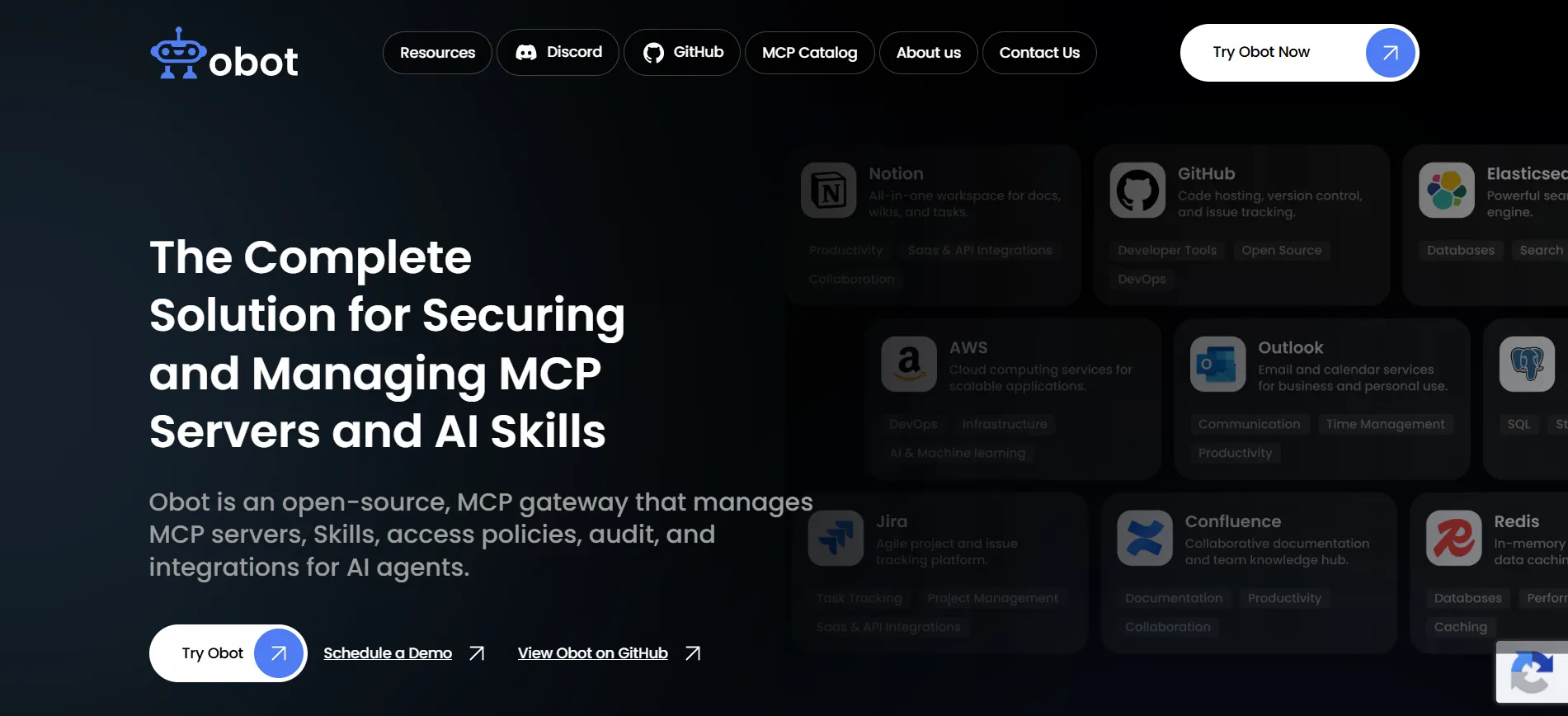Click the Try Obot hero button
The width and height of the screenshot is (1568, 716).
pos(228,653)
